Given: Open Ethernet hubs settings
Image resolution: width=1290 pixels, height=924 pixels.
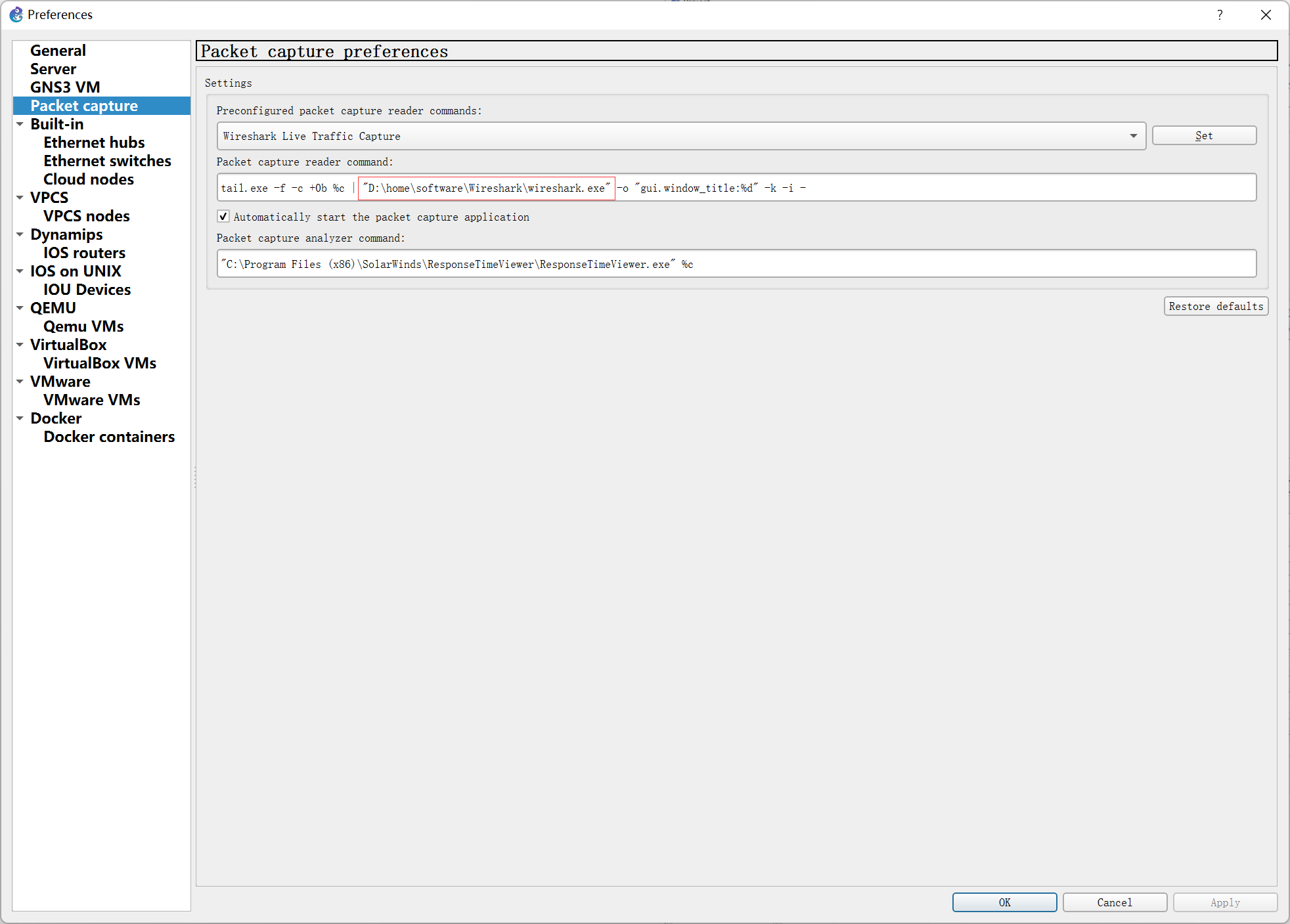Looking at the screenshot, I should tap(94, 143).
